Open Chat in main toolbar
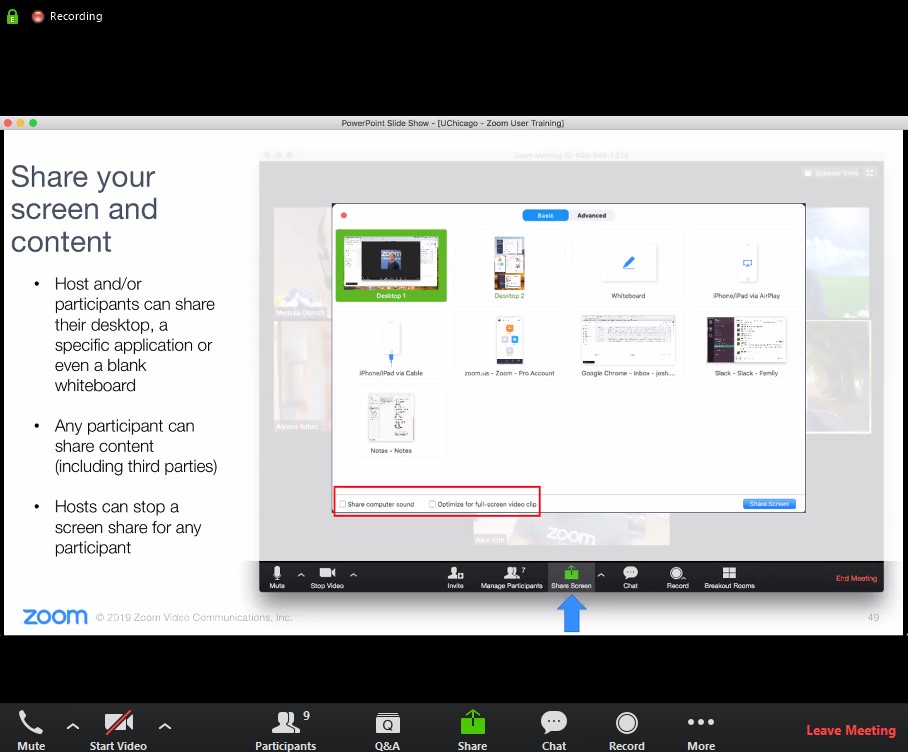This screenshot has width=908, height=752. 554,729
